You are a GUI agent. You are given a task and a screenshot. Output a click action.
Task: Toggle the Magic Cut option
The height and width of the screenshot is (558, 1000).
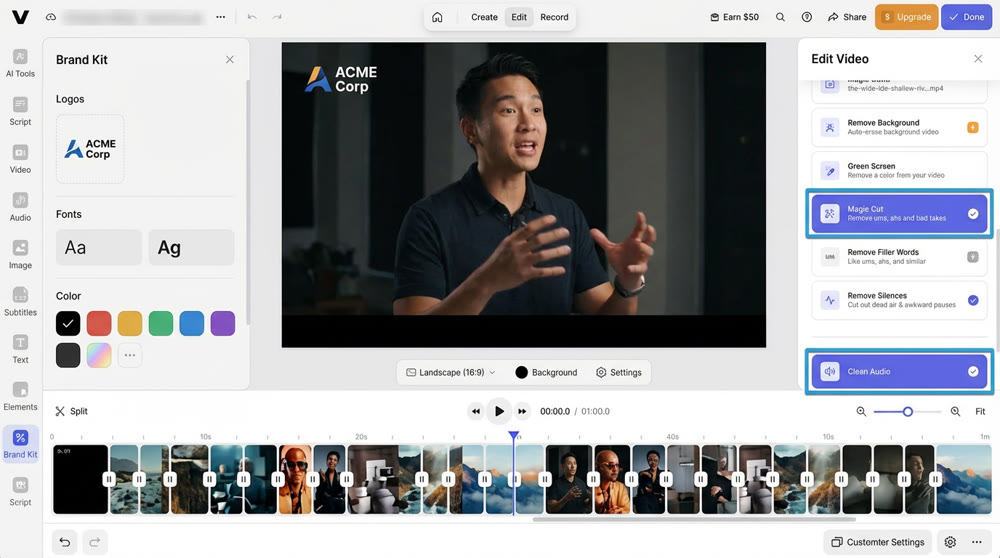click(x=973, y=214)
